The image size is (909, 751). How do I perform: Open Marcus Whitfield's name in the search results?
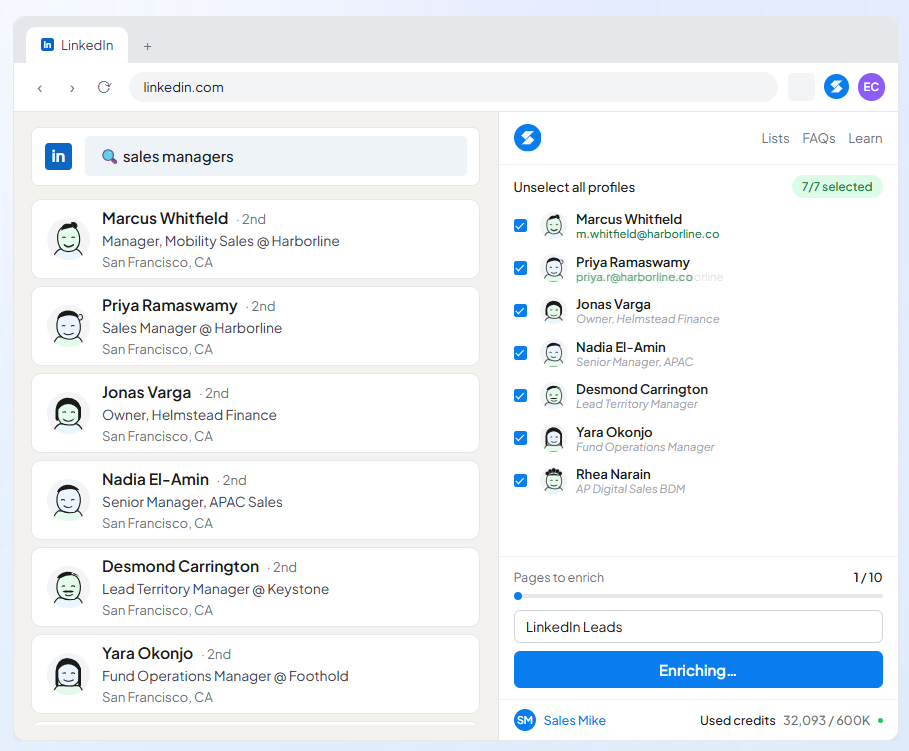[x=165, y=219]
